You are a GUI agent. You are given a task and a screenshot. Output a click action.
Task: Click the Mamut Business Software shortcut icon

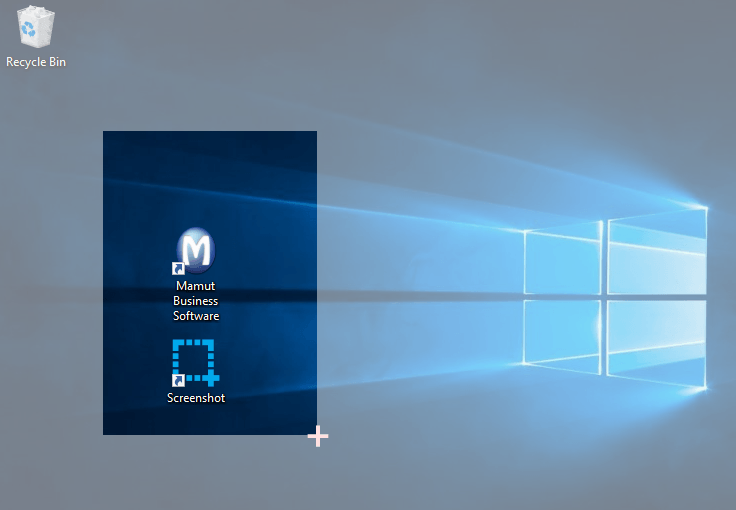195,251
